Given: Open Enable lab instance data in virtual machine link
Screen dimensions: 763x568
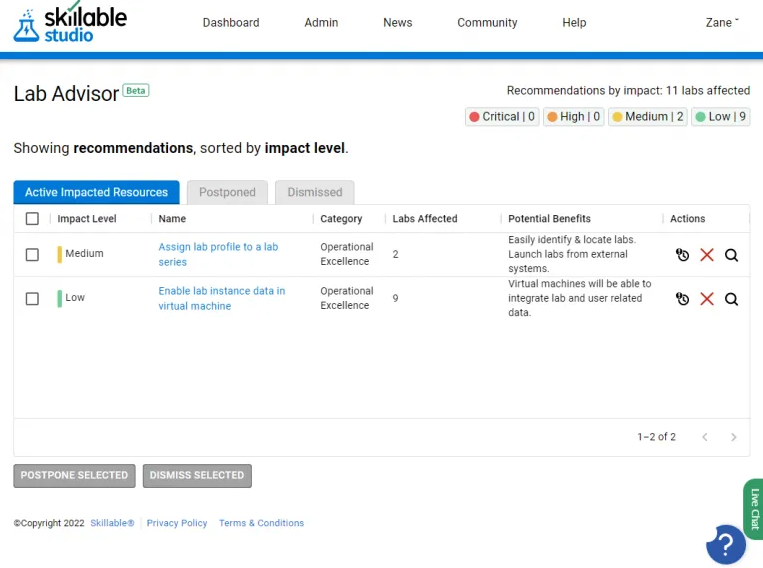Looking at the screenshot, I should point(221,298).
